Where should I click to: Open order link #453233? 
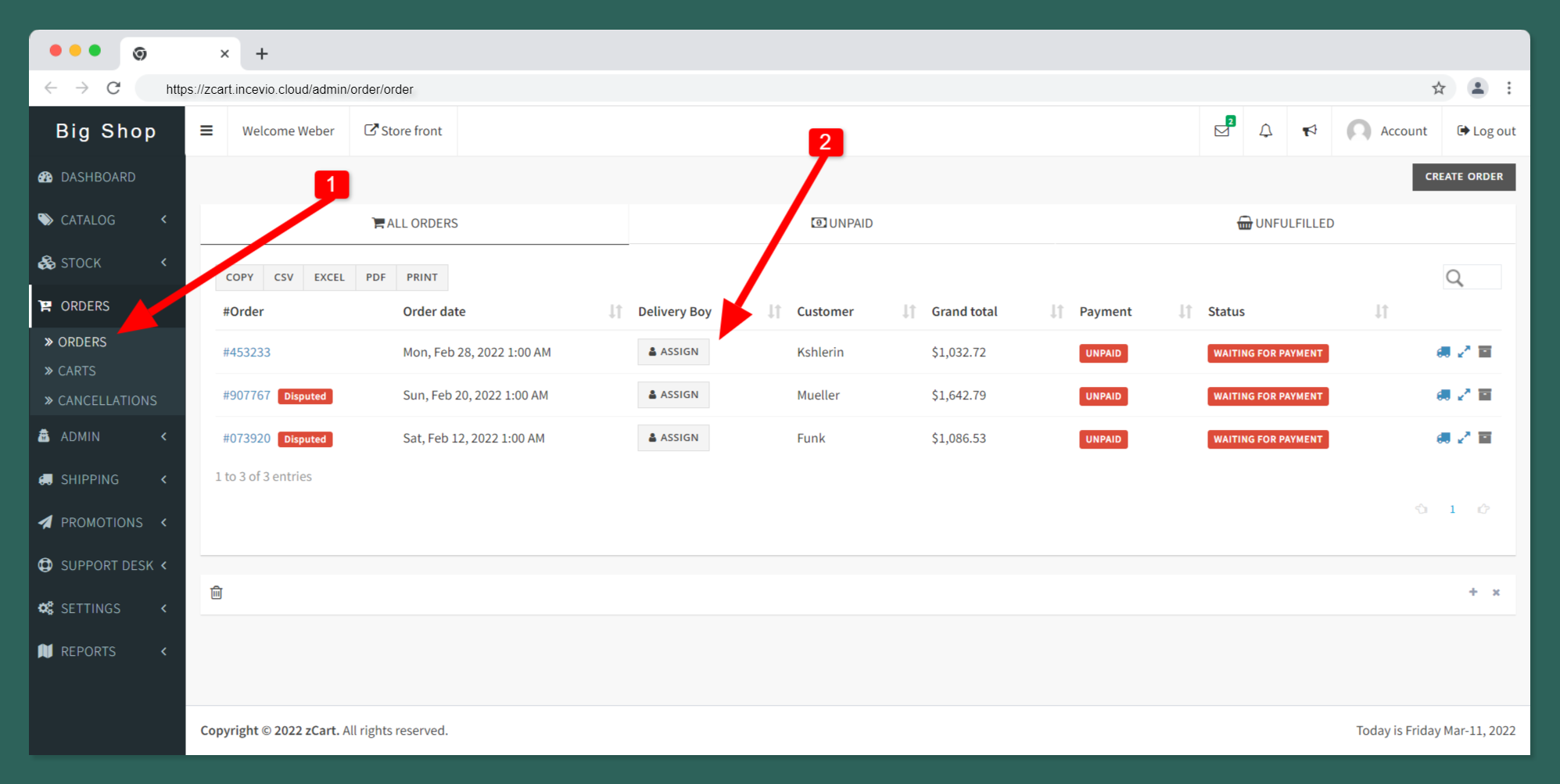246,353
